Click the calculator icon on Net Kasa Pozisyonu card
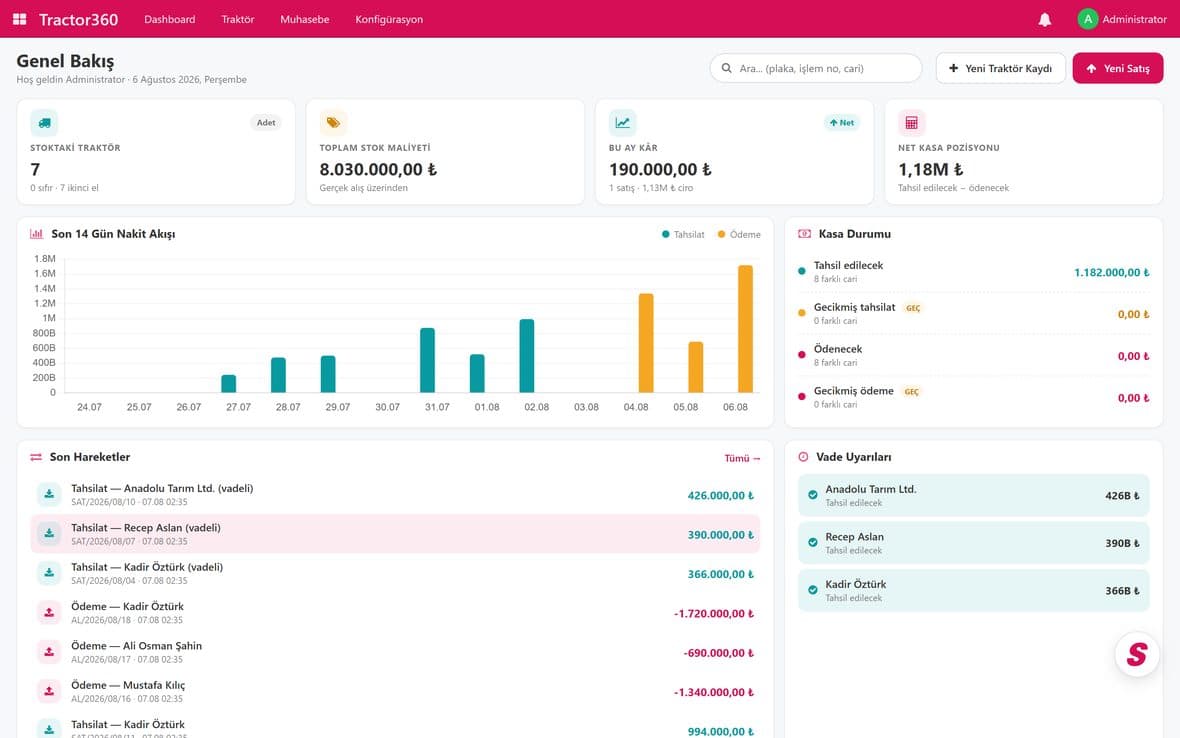Image resolution: width=1180 pixels, height=738 pixels. 911,123
